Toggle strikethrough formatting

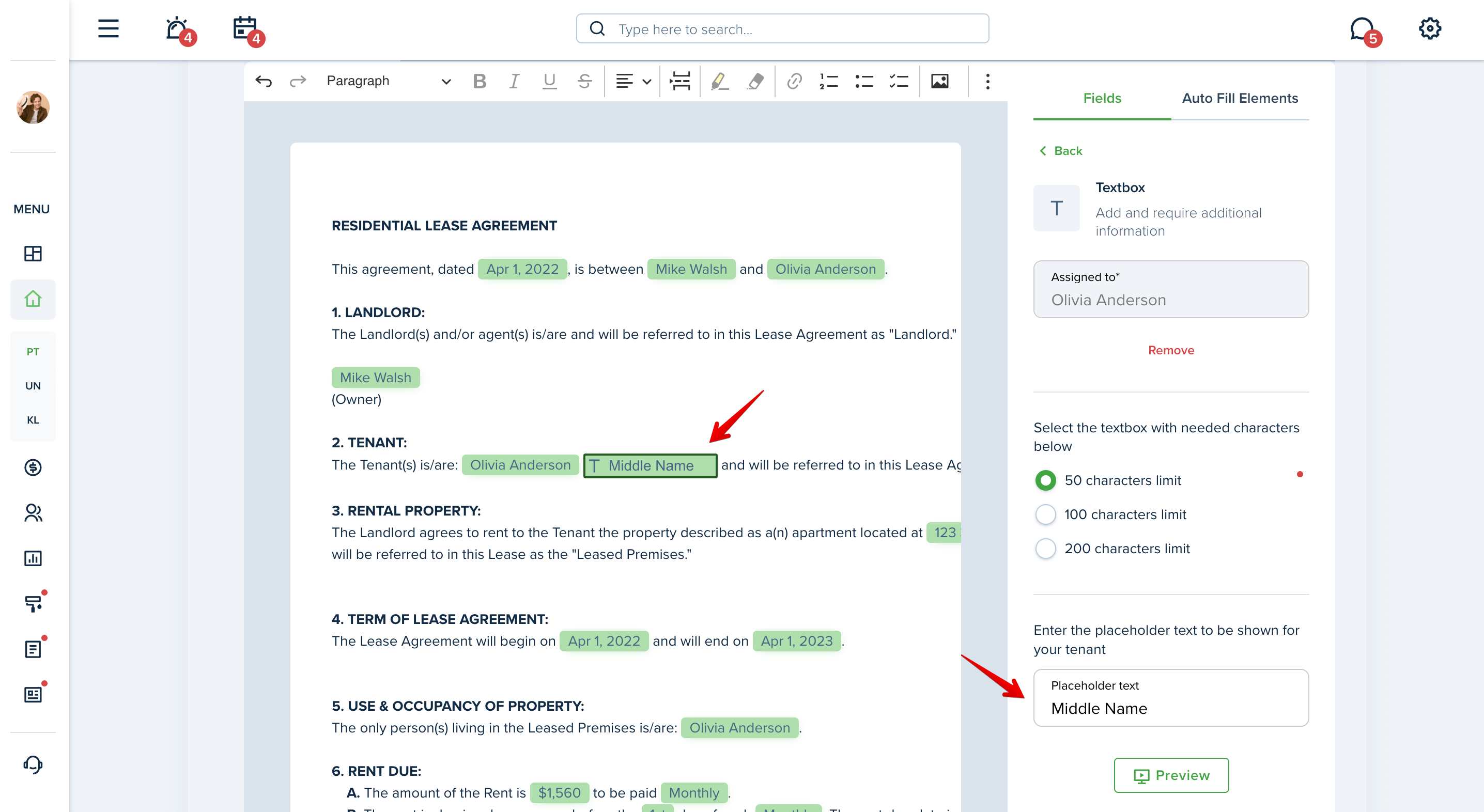click(x=584, y=81)
